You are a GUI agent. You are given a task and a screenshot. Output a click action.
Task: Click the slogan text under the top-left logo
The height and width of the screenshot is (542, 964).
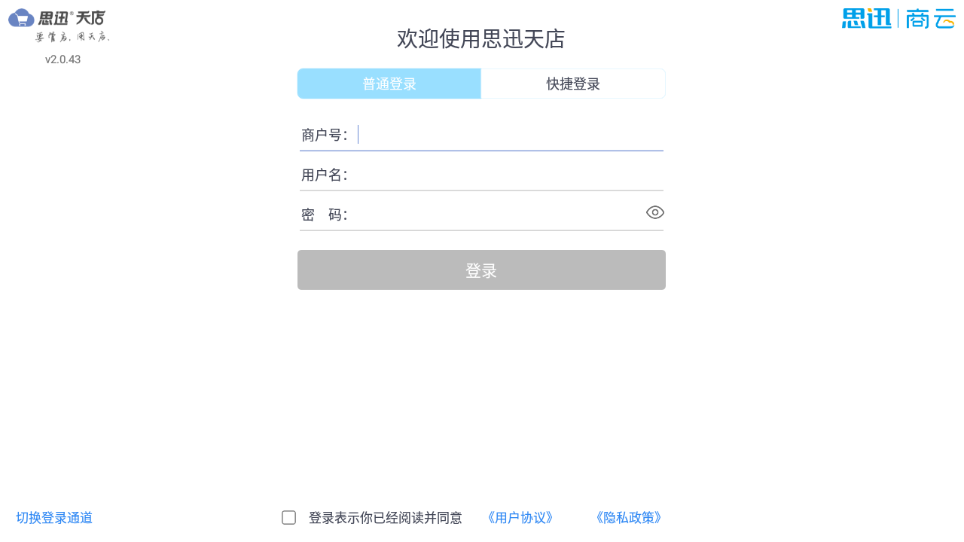tap(72, 37)
